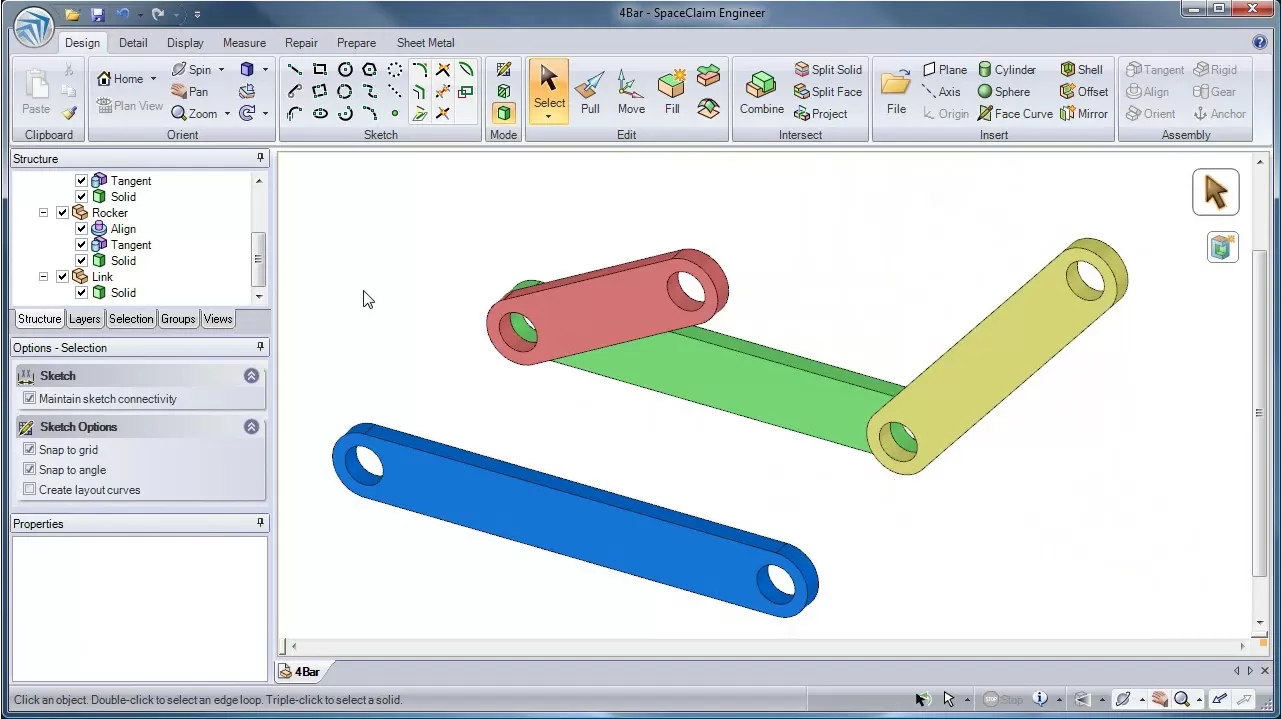Open the quick access toolbar customize dropdown
Image resolution: width=1281 pixels, height=719 pixels.
pos(197,15)
